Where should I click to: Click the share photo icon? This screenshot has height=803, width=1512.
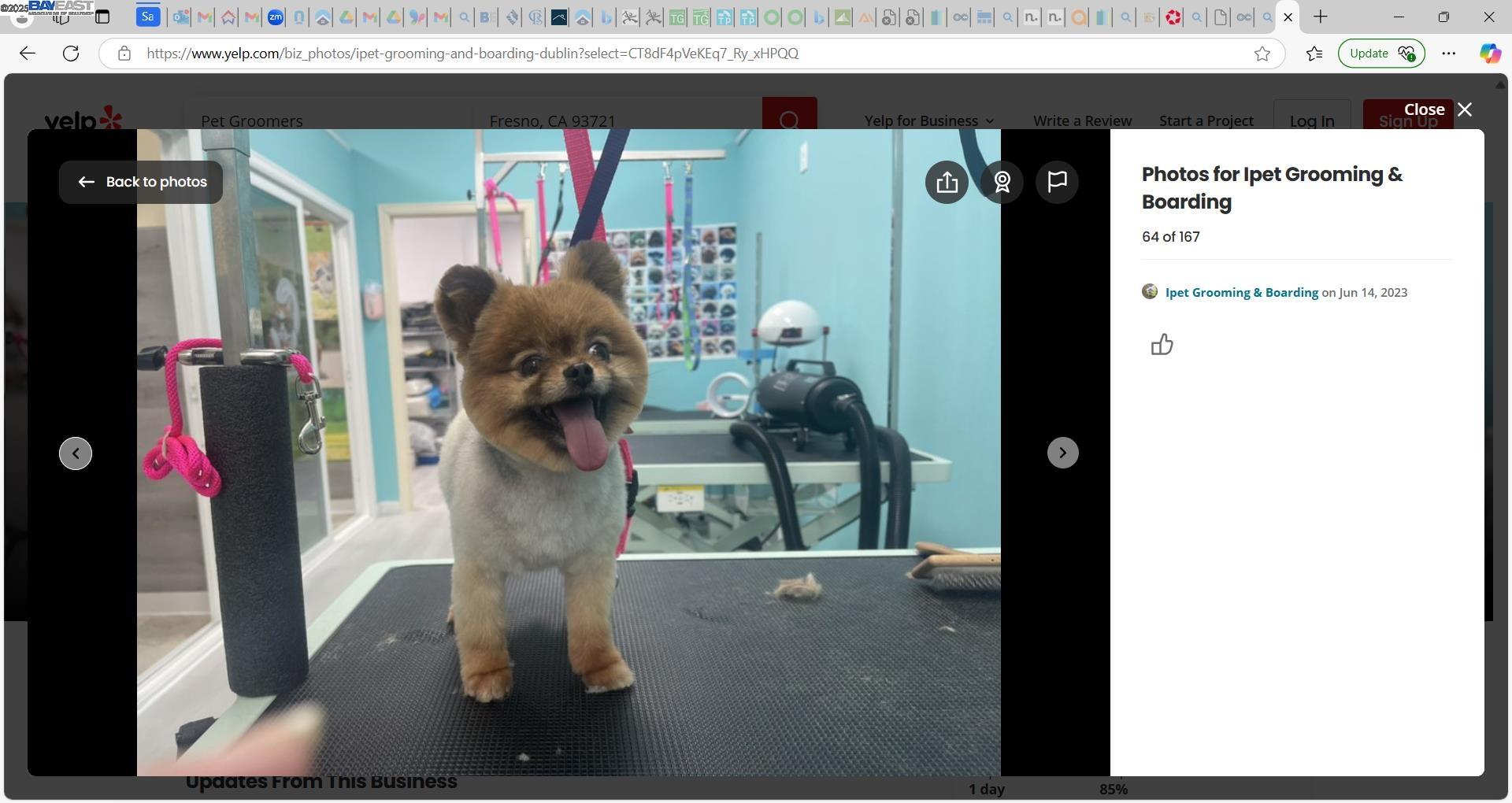pyautogui.click(x=947, y=182)
